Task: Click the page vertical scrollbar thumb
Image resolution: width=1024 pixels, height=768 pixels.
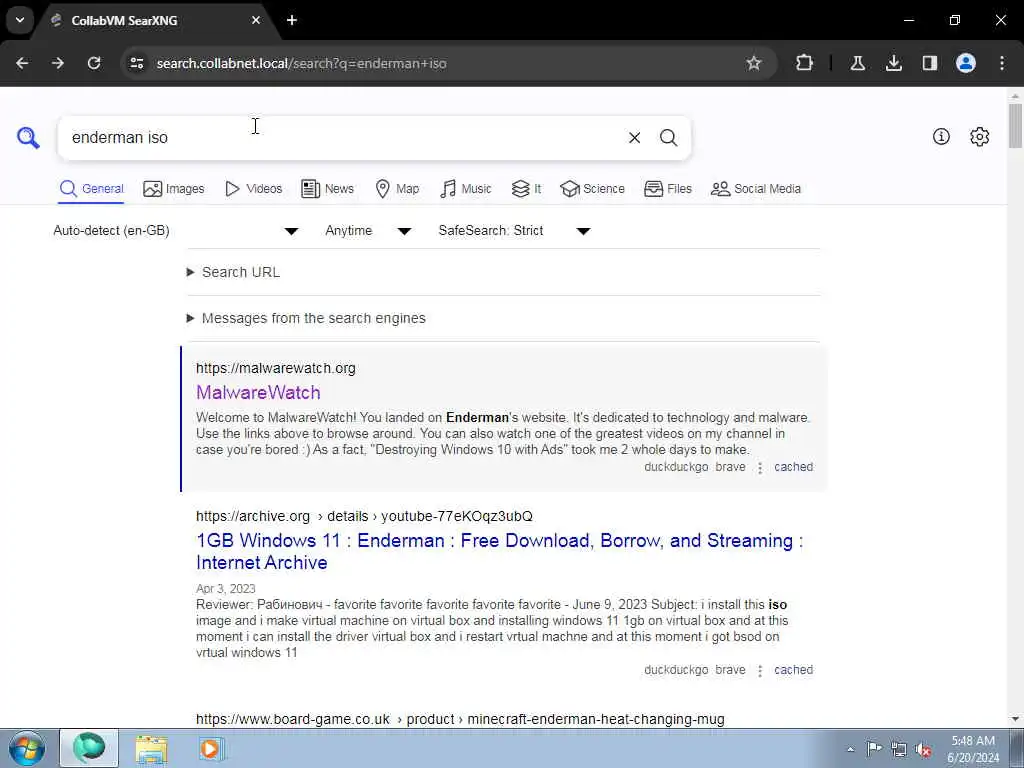Action: coord(1015,126)
